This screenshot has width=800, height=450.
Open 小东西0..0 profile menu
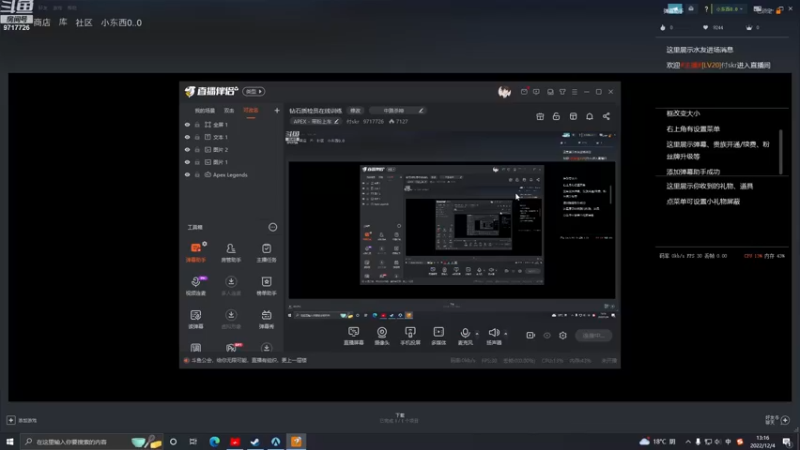point(121,22)
